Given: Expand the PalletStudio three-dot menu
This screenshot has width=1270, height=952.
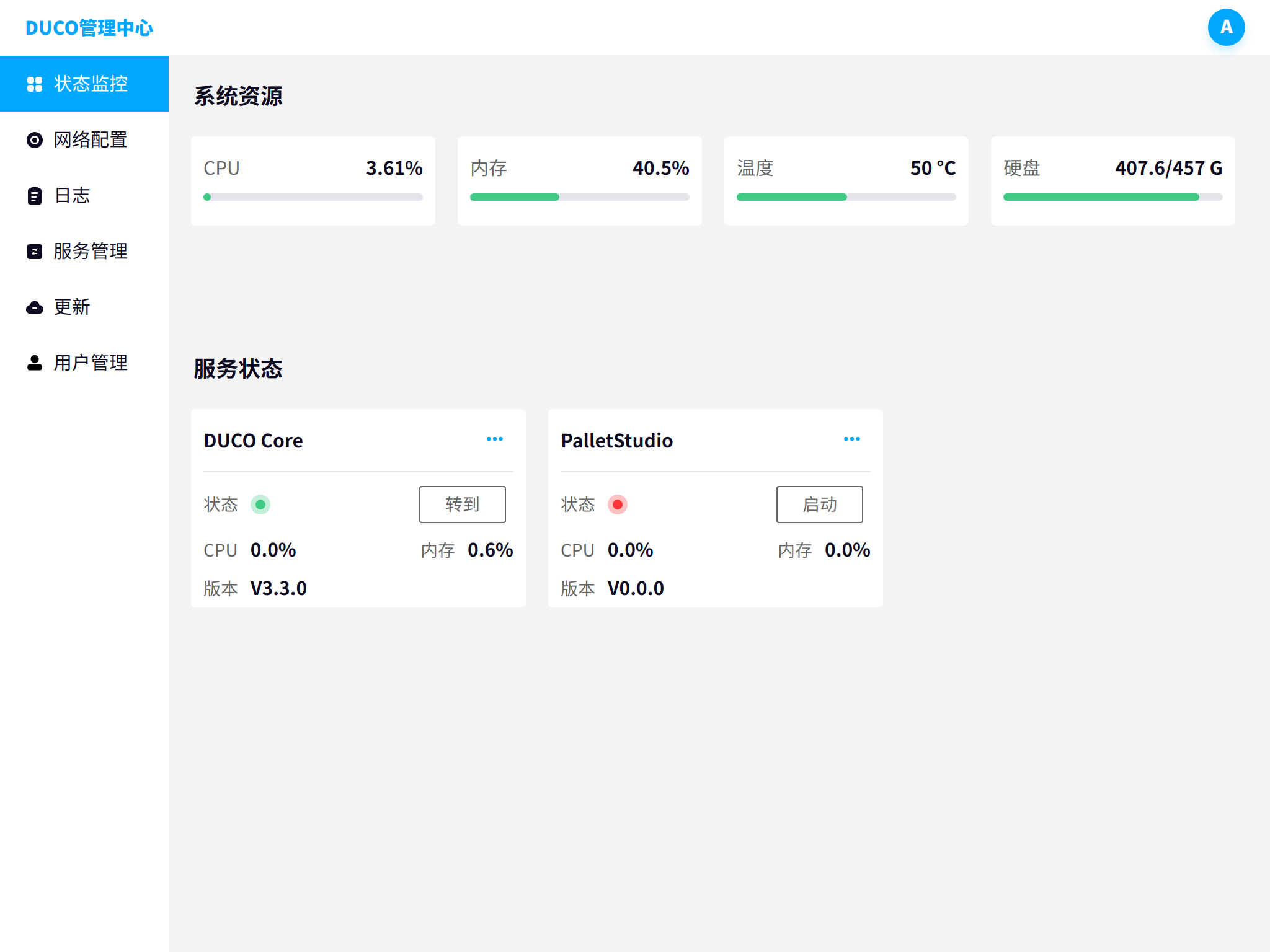Looking at the screenshot, I should [x=852, y=439].
